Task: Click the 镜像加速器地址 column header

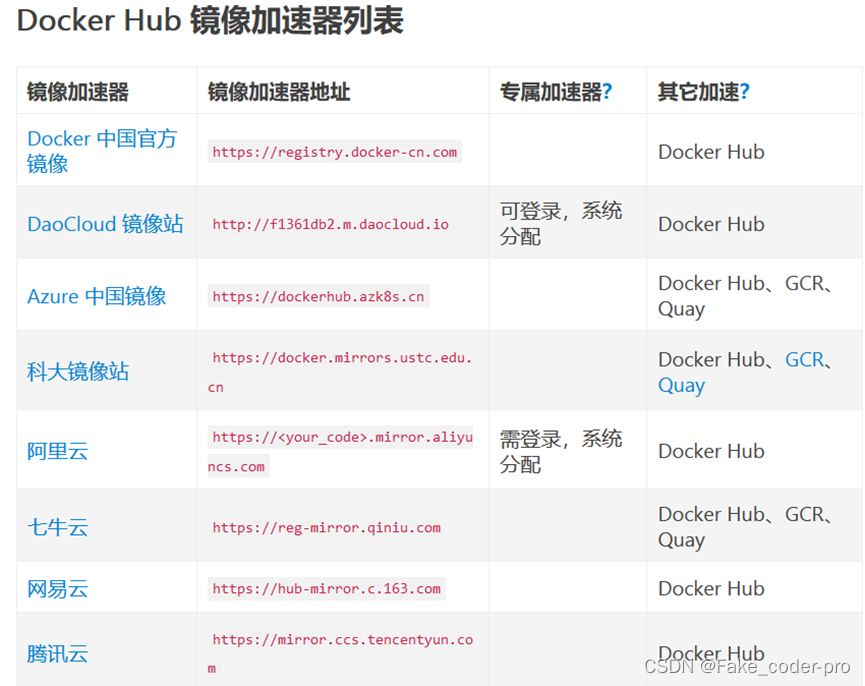Action: tap(279, 92)
